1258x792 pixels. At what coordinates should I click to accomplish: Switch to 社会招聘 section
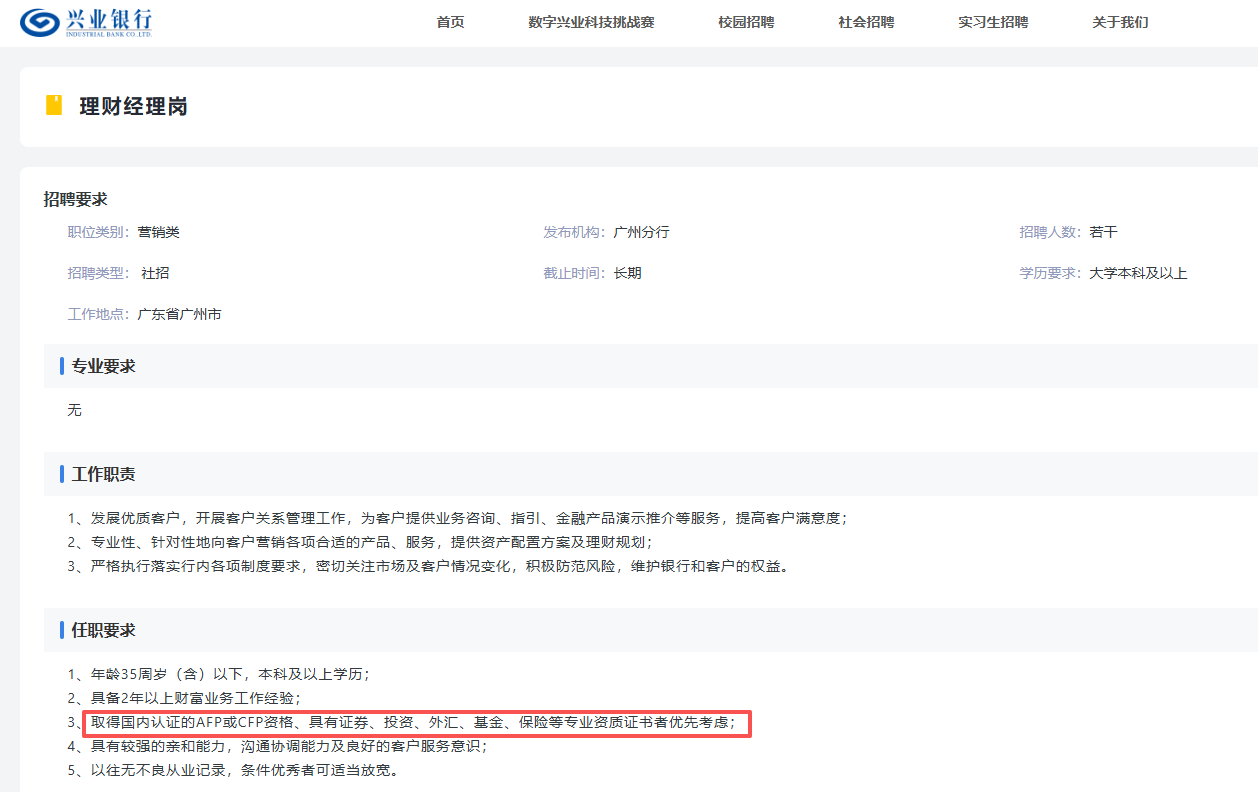pos(866,22)
